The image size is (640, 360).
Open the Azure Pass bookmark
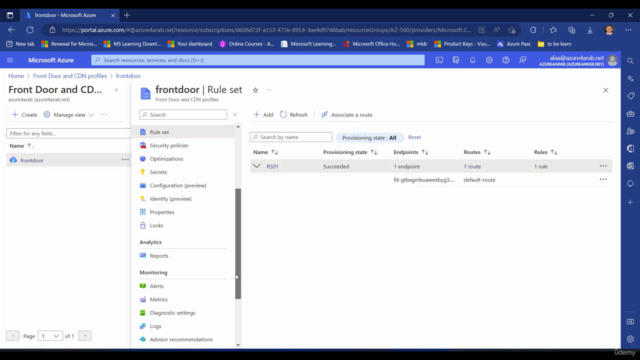tap(514, 44)
